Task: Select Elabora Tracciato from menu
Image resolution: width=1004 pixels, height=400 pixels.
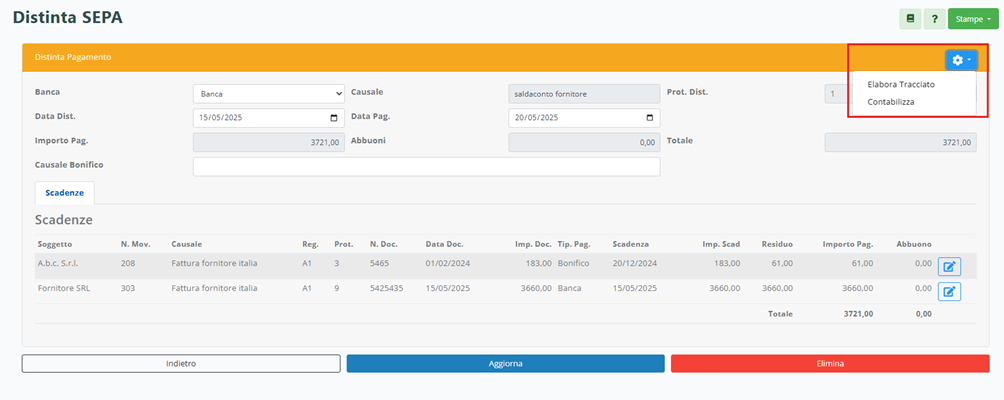Action: coord(901,84)
